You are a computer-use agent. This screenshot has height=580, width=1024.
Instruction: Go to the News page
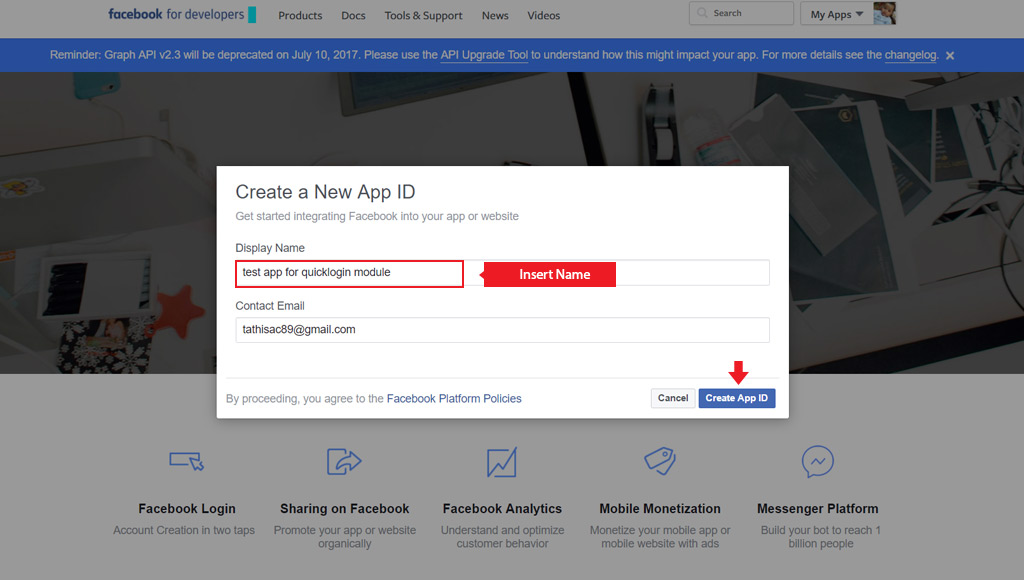(x=495, y=16)
